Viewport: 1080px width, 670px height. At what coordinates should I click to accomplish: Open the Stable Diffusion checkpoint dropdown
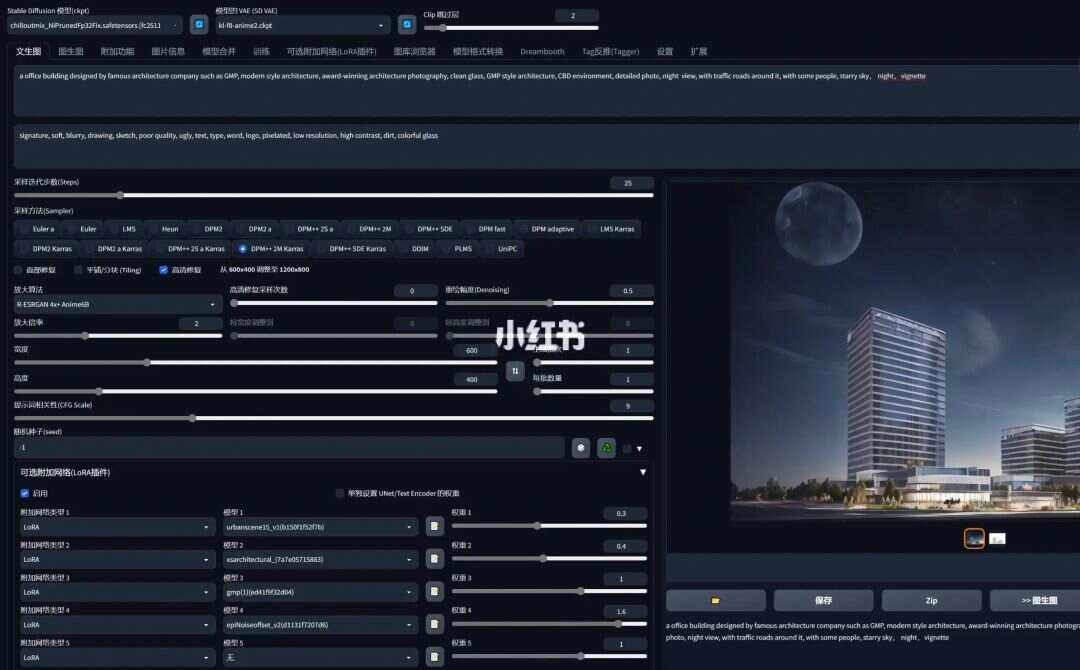coord(95,25)
